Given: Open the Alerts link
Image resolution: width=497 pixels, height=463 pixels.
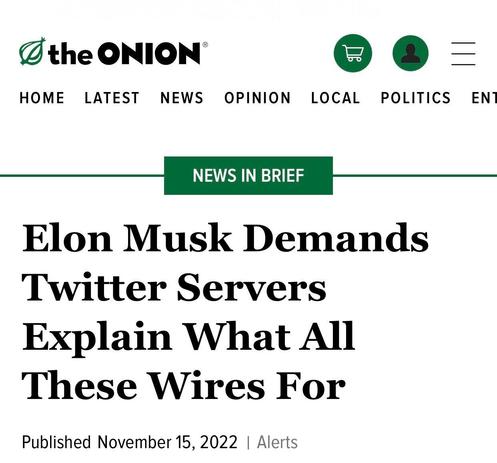Looking at the screenshot, I should (x=277, y=442).
